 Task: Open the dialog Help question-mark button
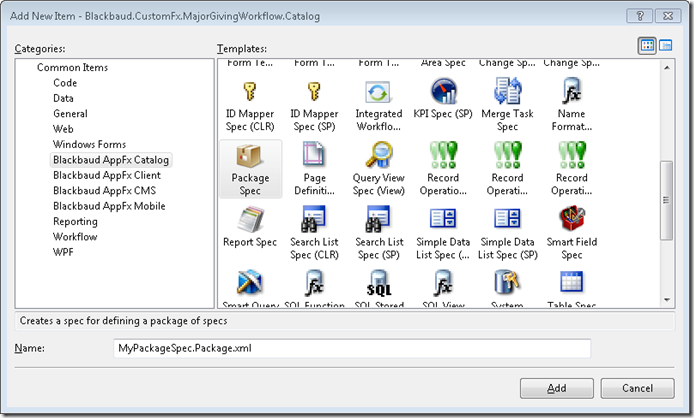(640, 16)
